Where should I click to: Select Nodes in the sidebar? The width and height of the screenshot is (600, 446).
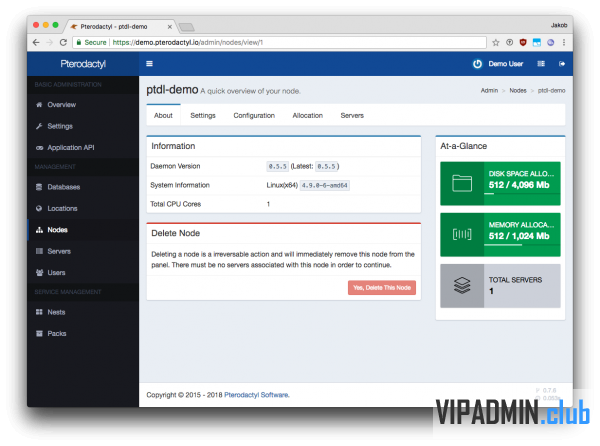(83, 230)
